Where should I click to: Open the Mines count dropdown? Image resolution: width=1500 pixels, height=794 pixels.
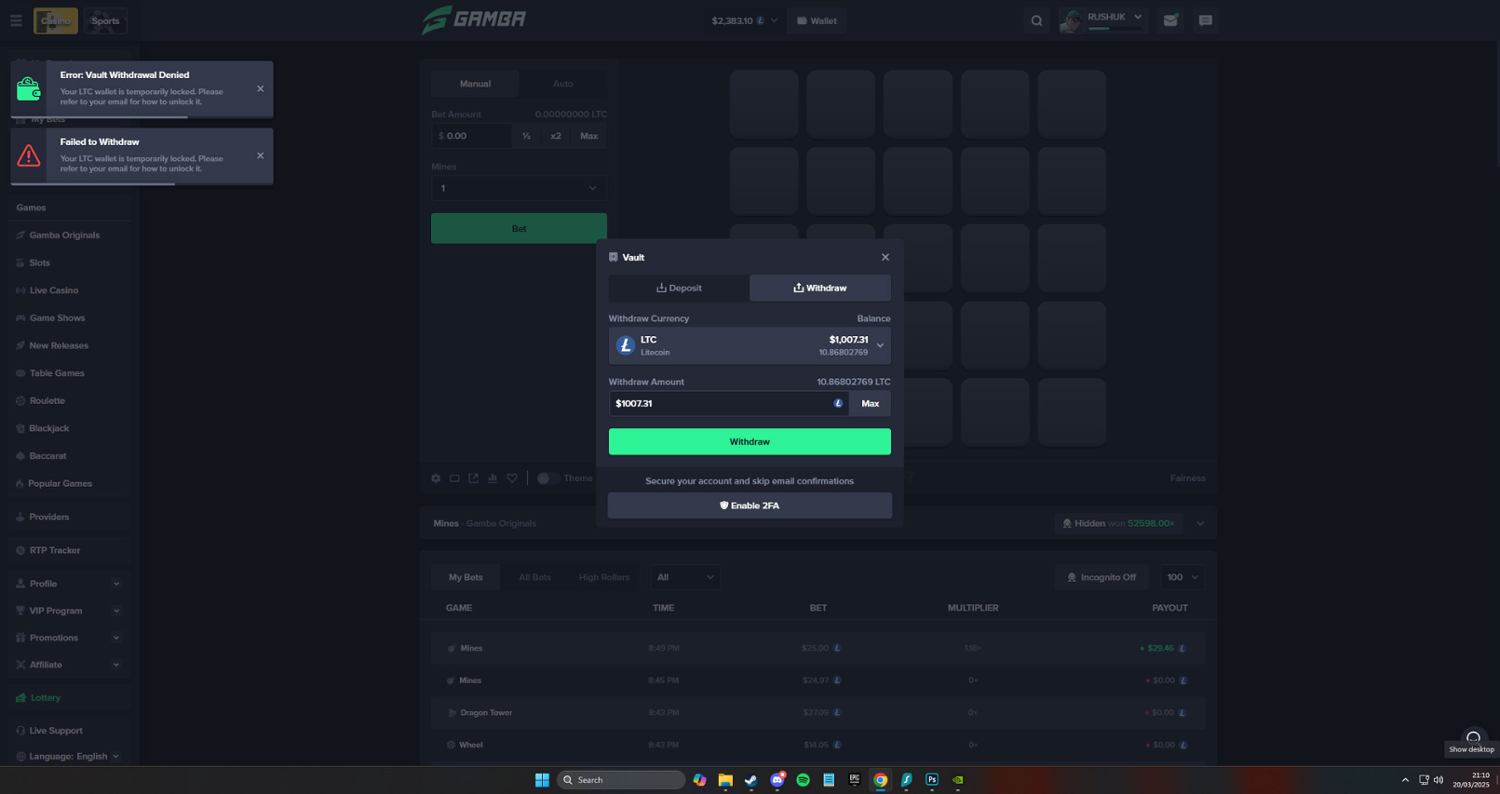(x=518, y=188)
